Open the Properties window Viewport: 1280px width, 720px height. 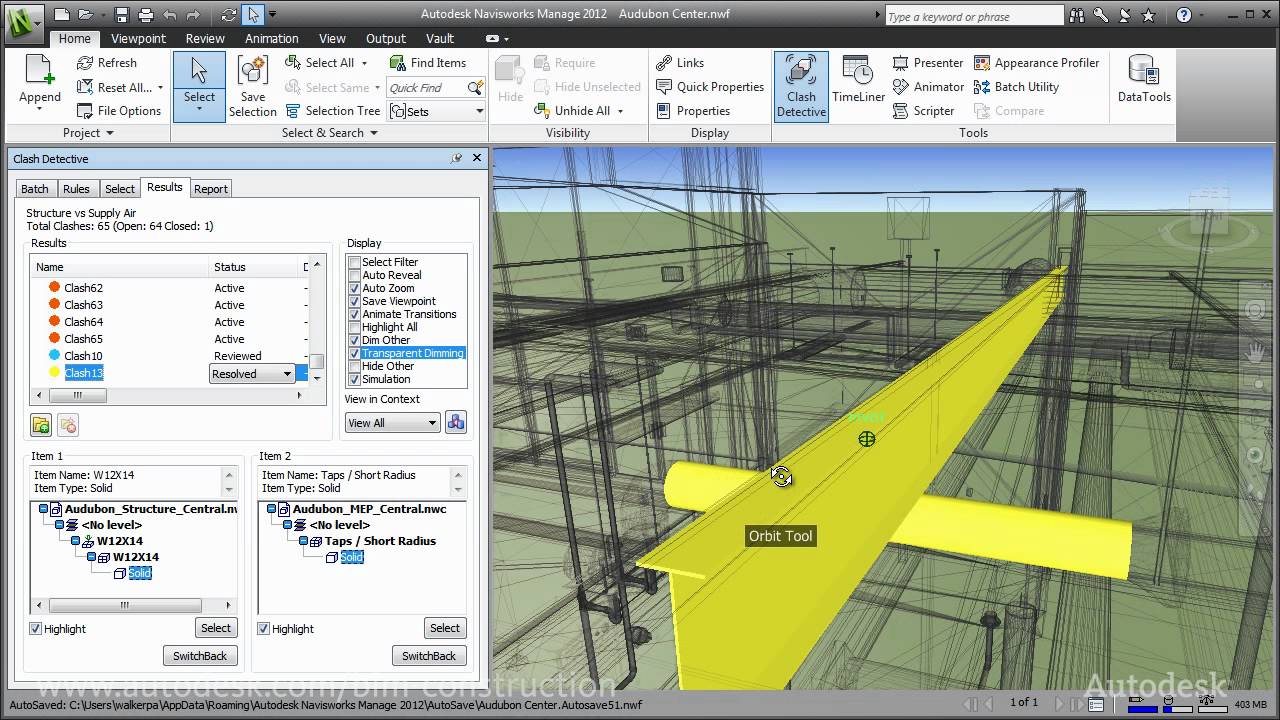click(x=693, y=111)
